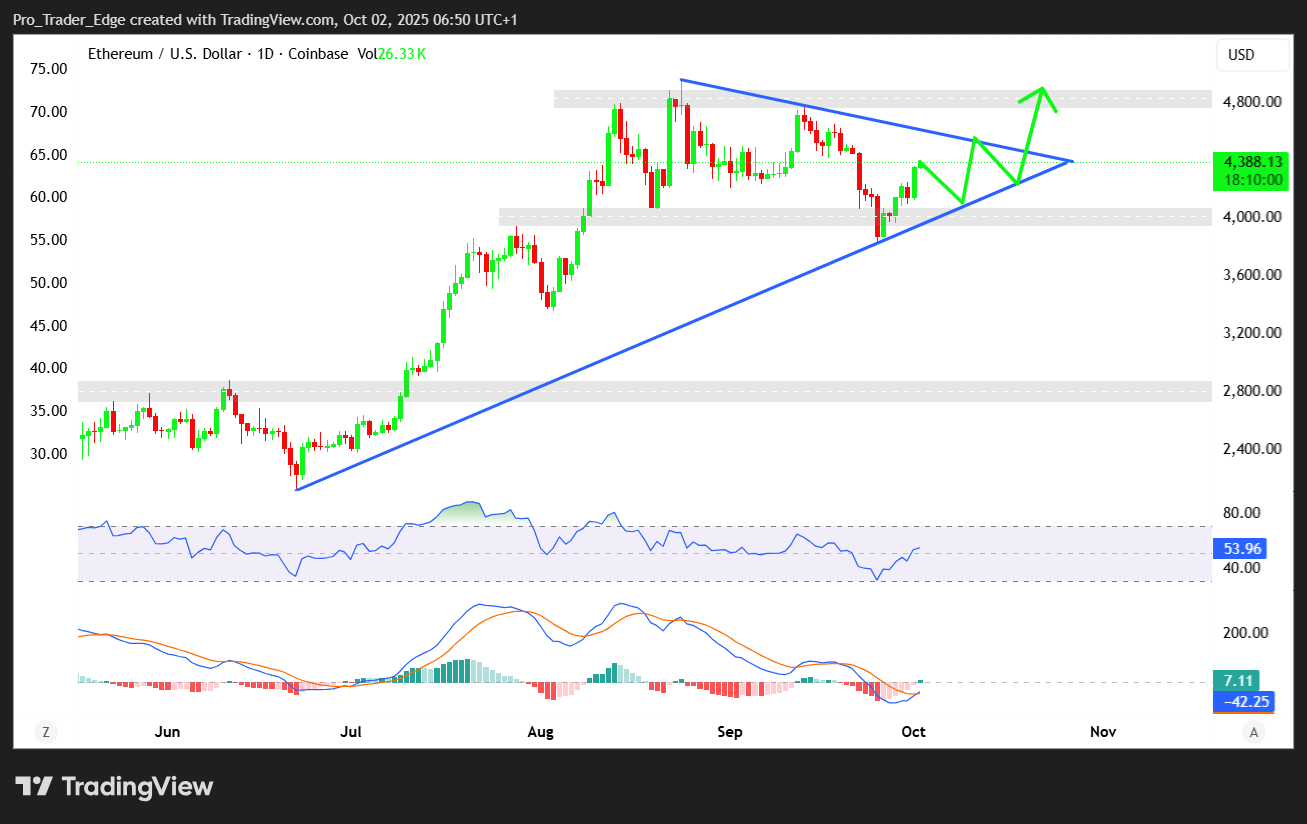Image resolution: width=1307 pixels, height=824 pixels.
Task: Toggle the A auto-scale button
Action: point(1254,732)
